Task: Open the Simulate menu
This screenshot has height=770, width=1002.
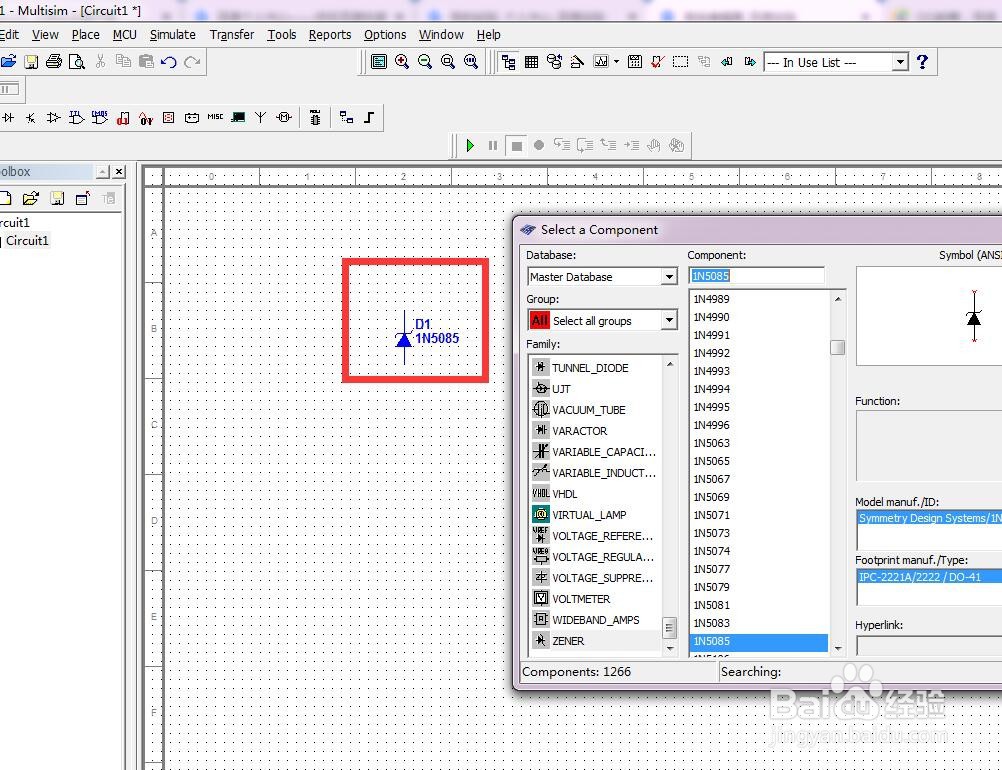Action: 173,35
